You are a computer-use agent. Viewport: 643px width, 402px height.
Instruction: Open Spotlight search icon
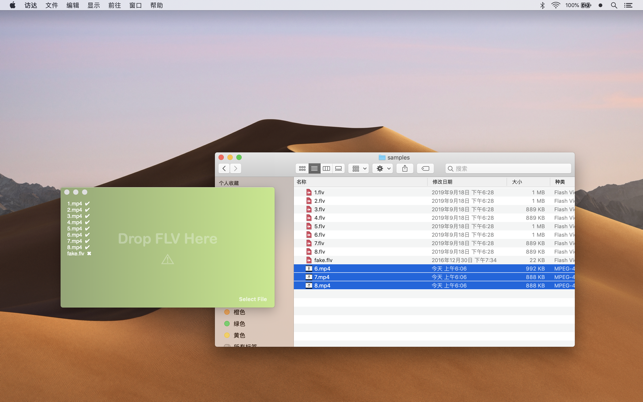pos(614,5)
